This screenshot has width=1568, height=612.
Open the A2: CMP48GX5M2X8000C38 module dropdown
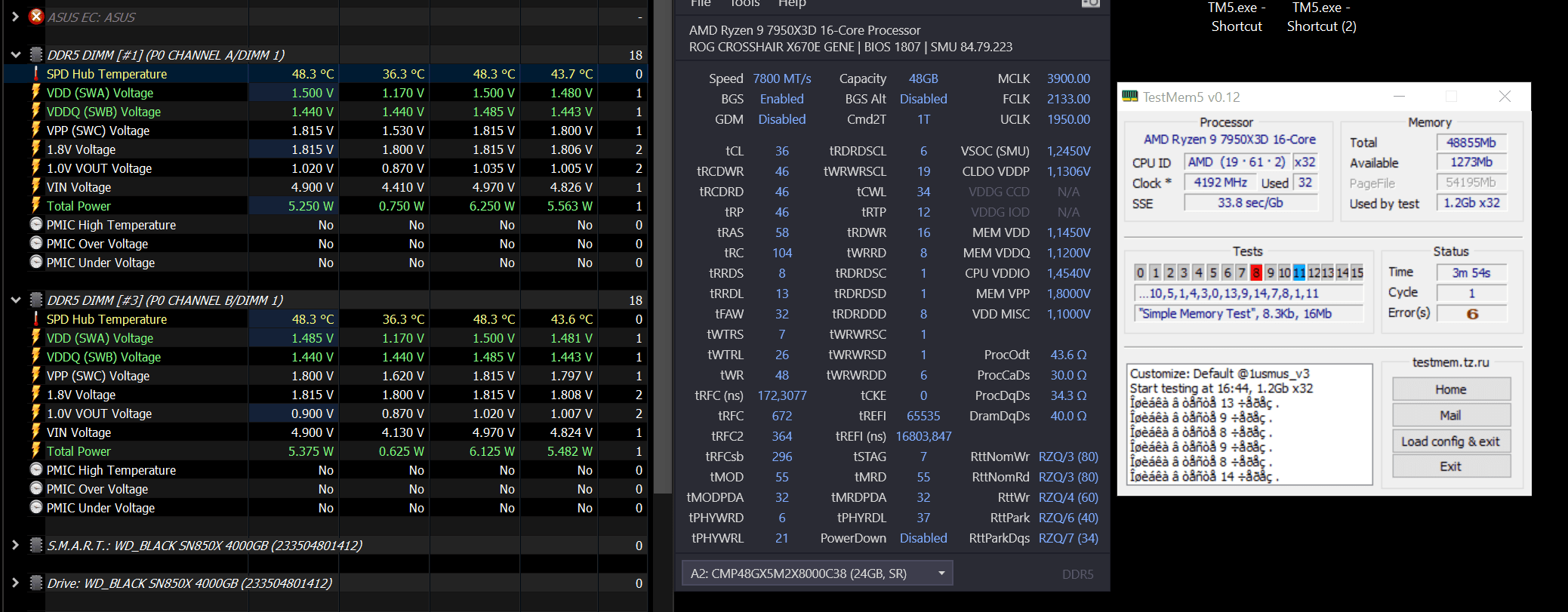pos(817,574)
